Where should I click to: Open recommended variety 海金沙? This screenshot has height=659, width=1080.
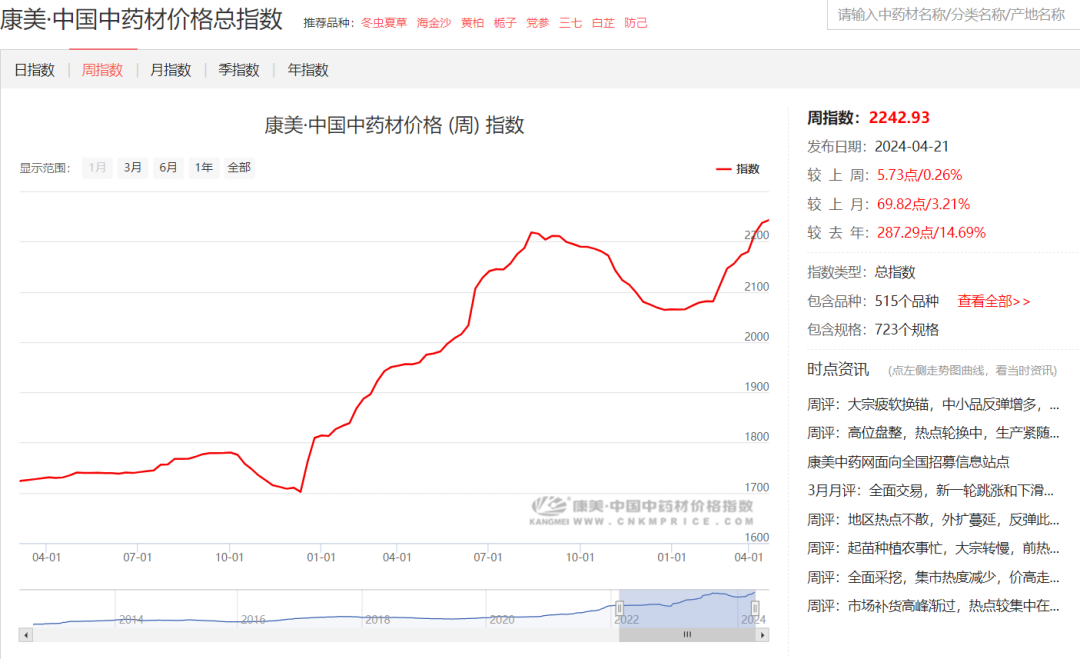tap(433, 23)
